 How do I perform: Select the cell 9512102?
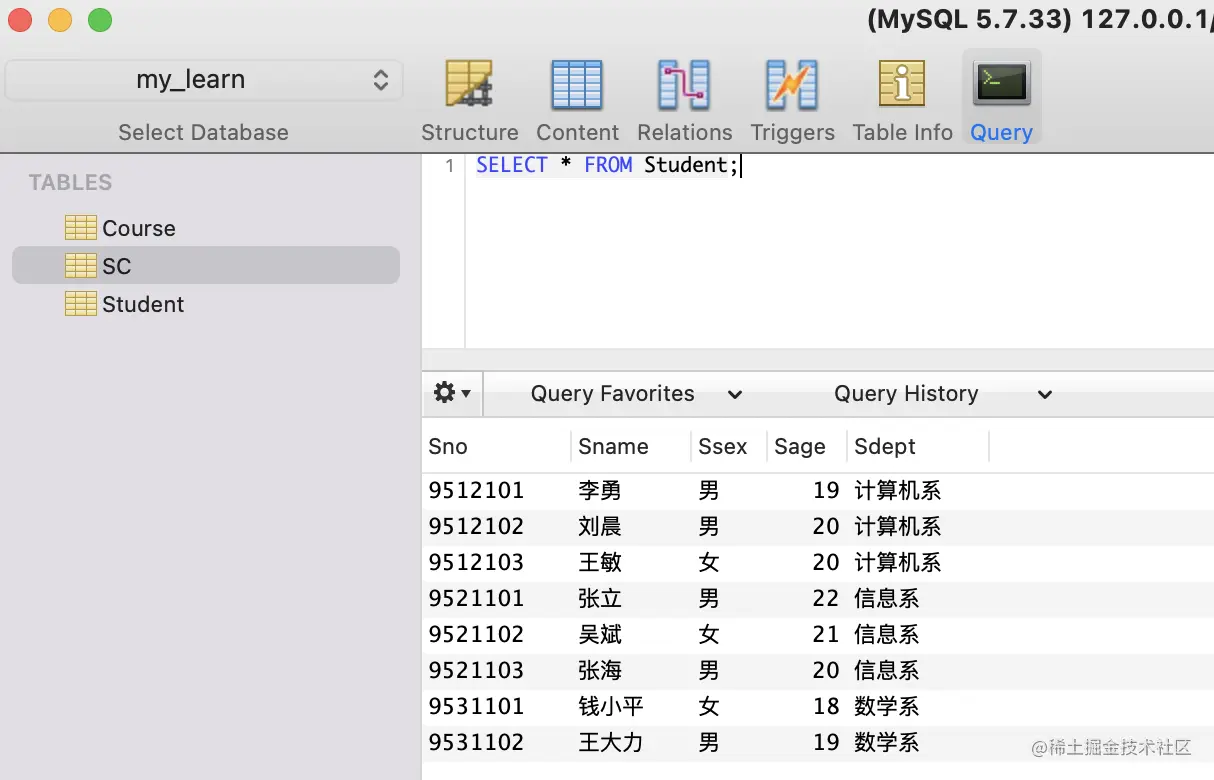coord(476,527)
